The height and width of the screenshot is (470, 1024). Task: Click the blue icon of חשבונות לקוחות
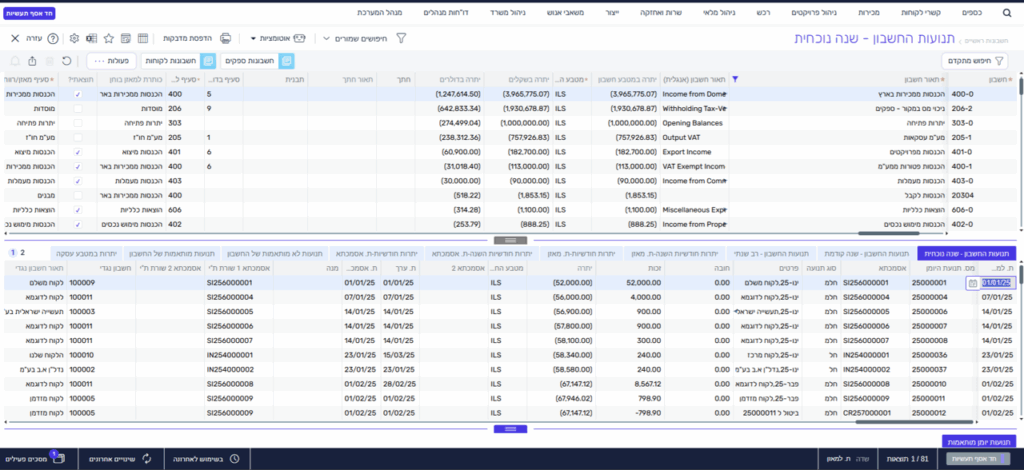click(x=208, y=61)
